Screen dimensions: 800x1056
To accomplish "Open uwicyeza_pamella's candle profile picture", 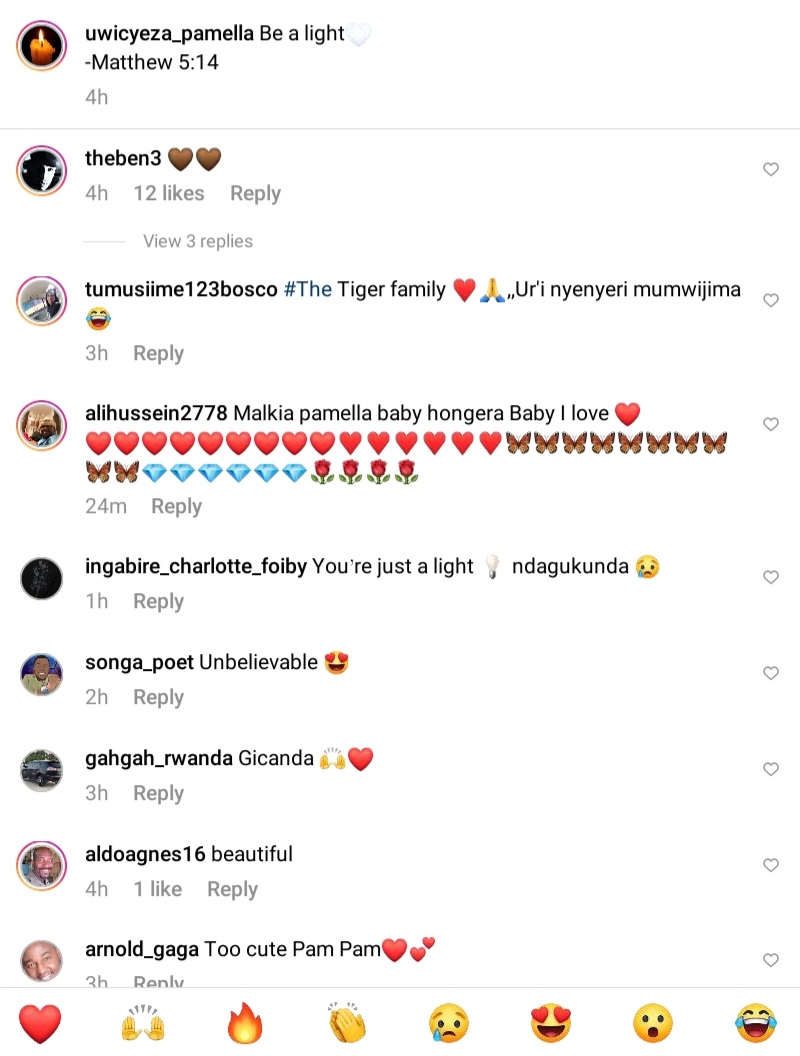I will pos(42,46).
